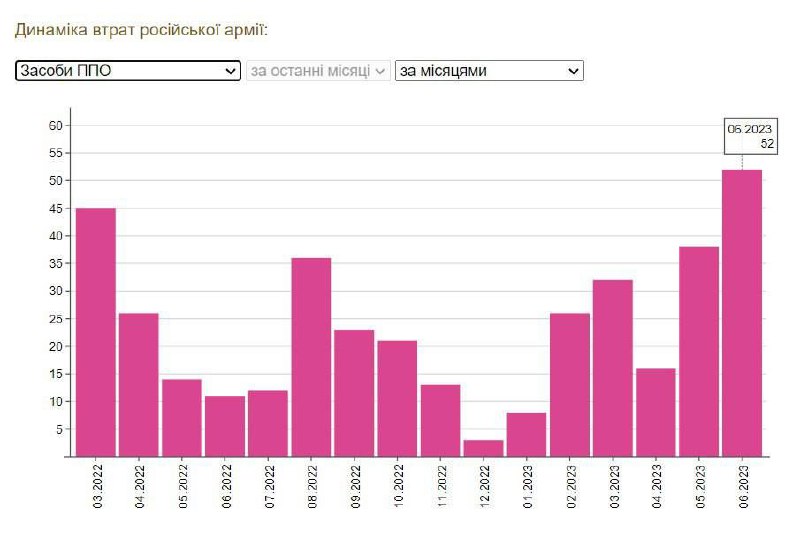Click the 07.2022 bar
The image size is (800, 539).
[x=268, y=423]
